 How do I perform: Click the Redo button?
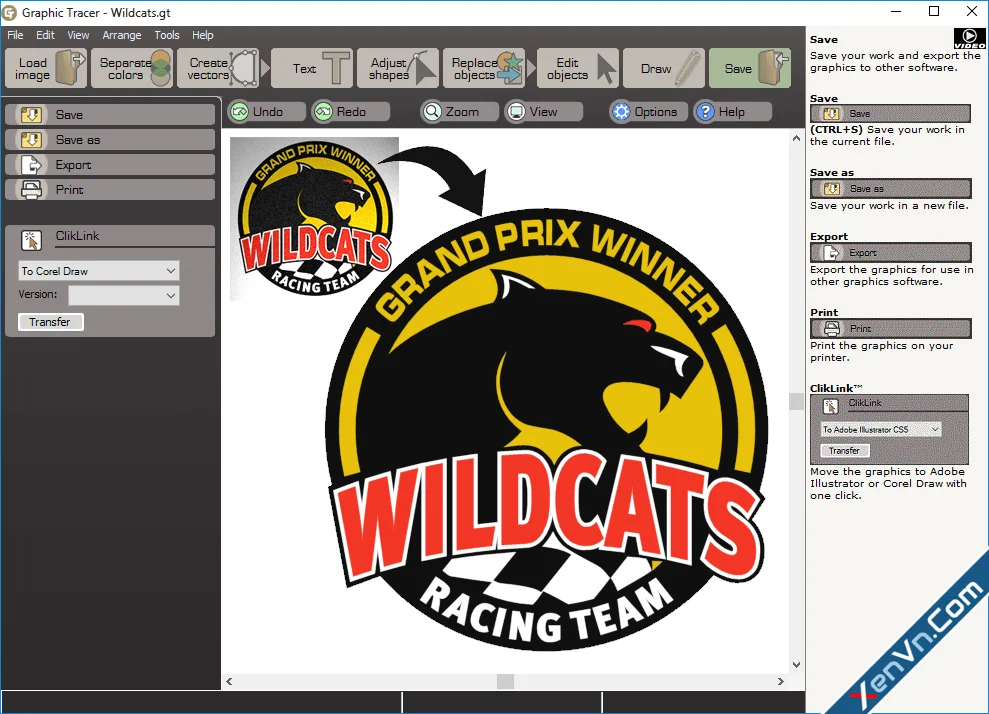pos(340,112)
